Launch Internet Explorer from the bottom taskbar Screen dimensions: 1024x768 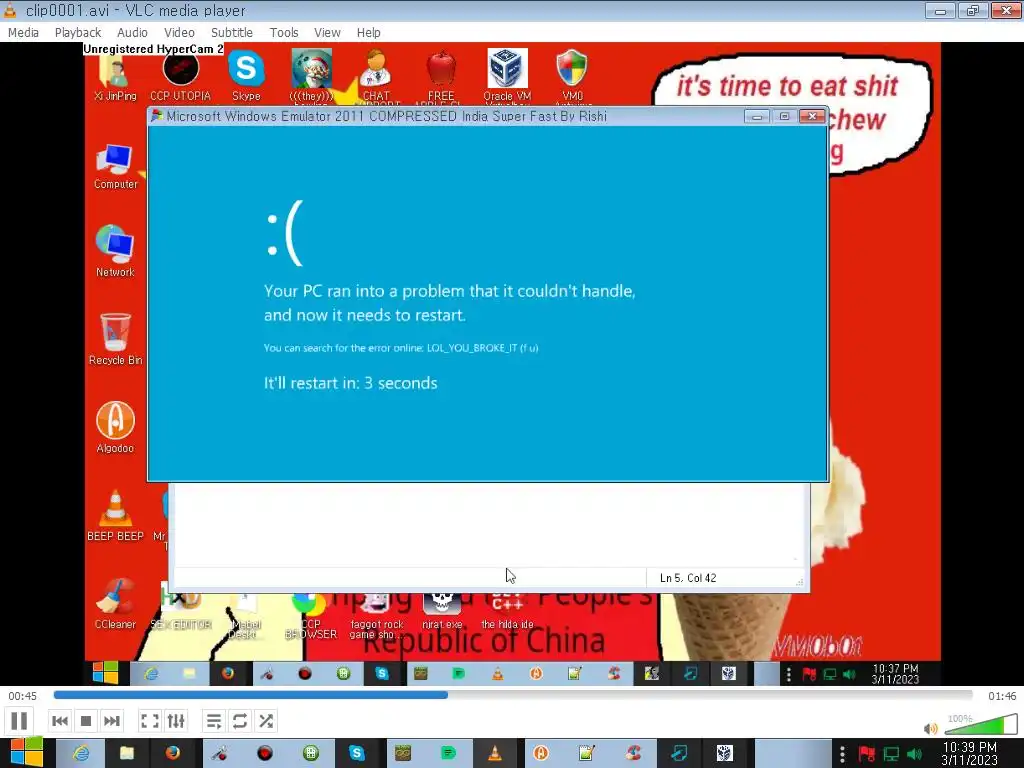click(x=81, y=754)
